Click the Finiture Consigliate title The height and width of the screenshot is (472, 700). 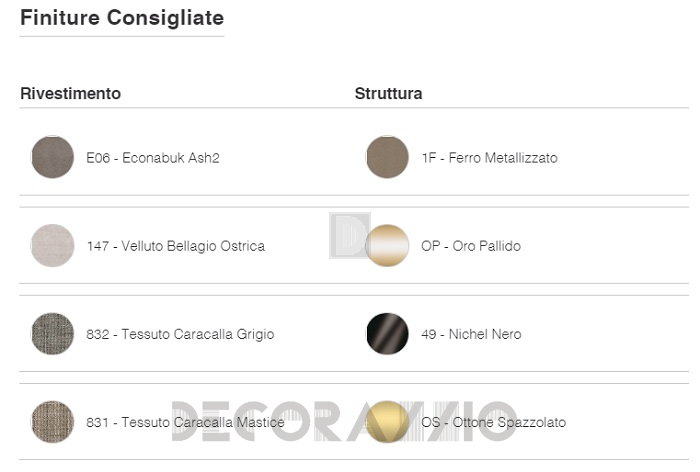click(x=122, y=18)
